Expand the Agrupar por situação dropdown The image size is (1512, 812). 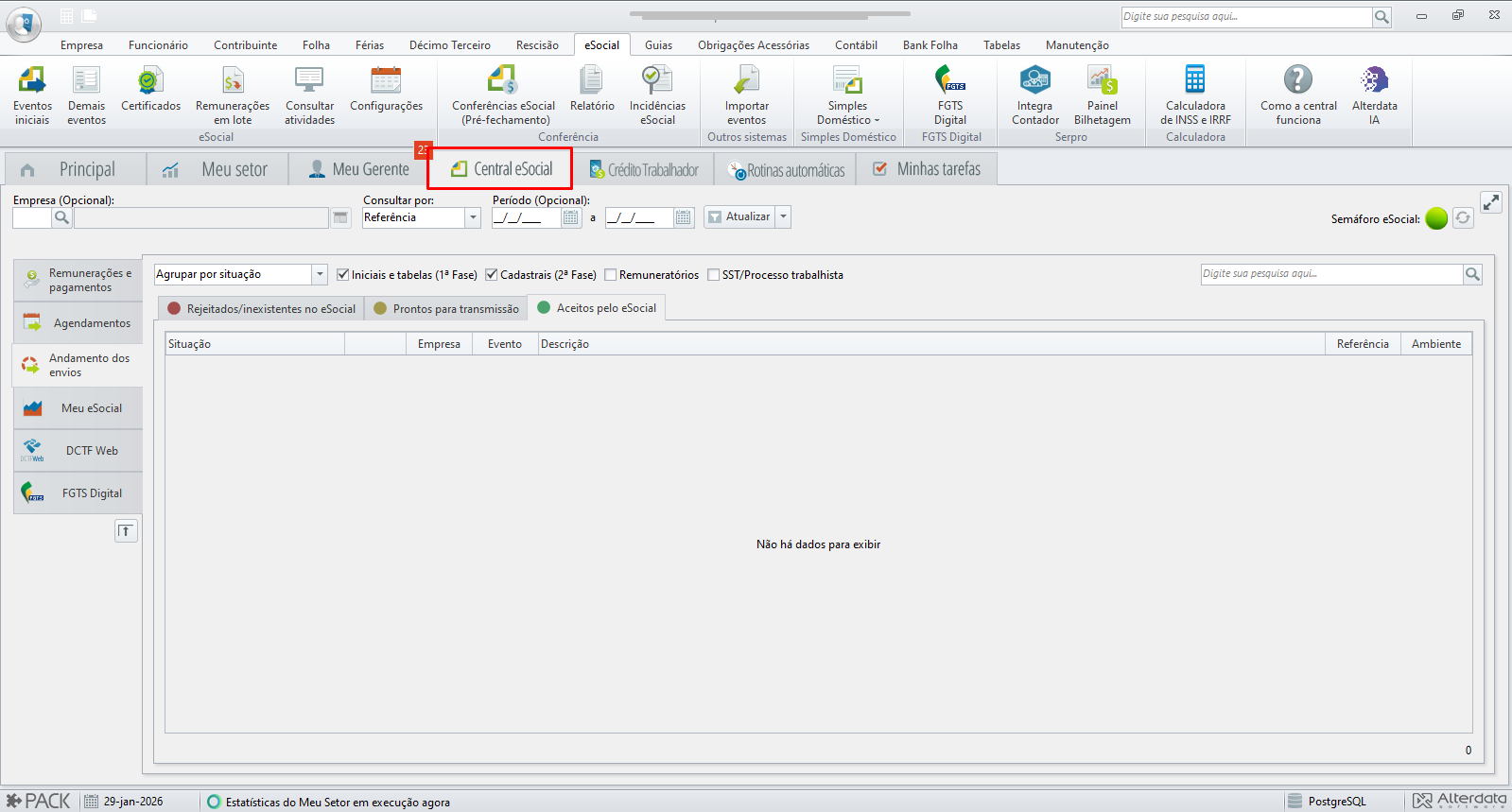pyautogui.click(x=320, y=274)
